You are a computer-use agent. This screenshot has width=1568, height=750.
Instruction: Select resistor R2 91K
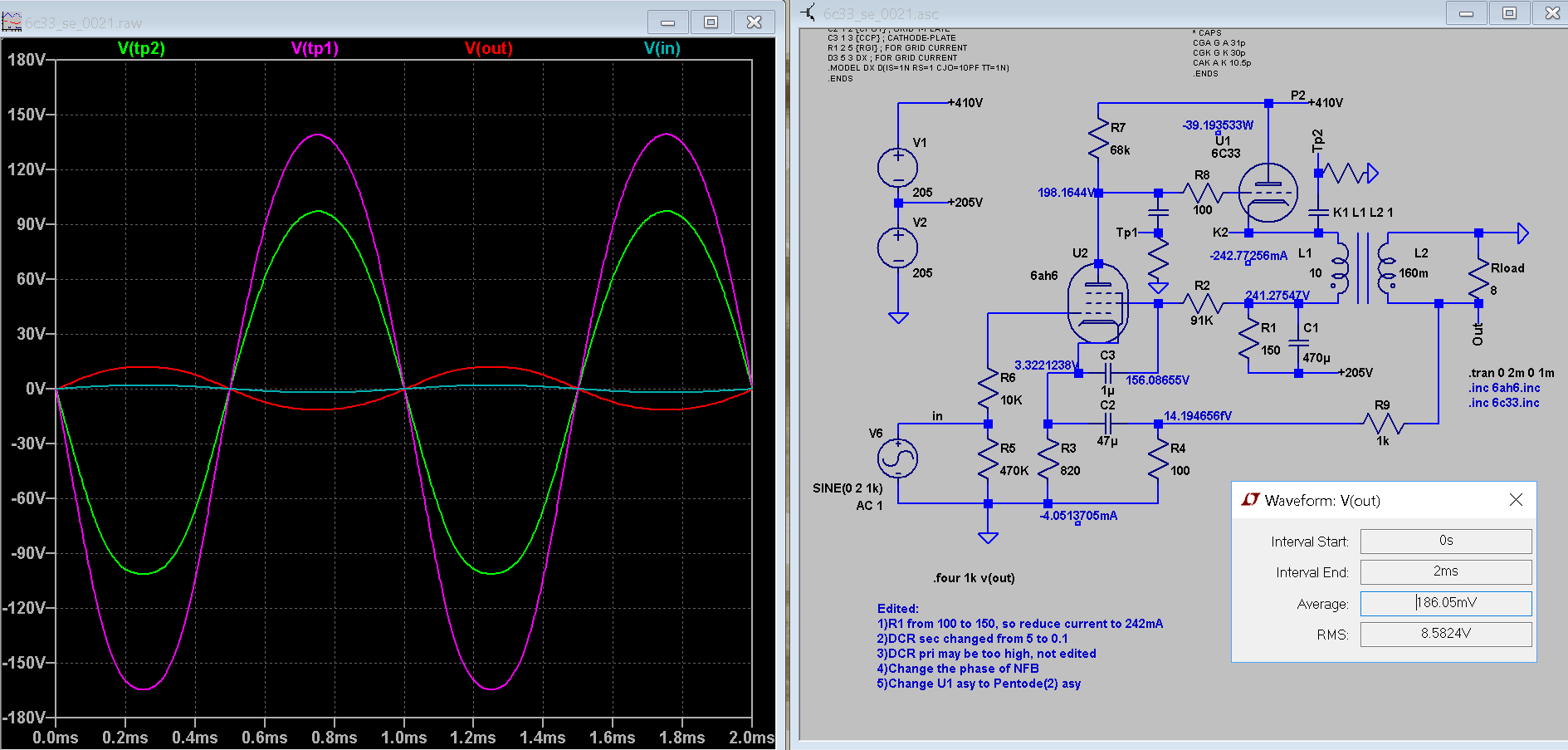tap(1203, 304)
